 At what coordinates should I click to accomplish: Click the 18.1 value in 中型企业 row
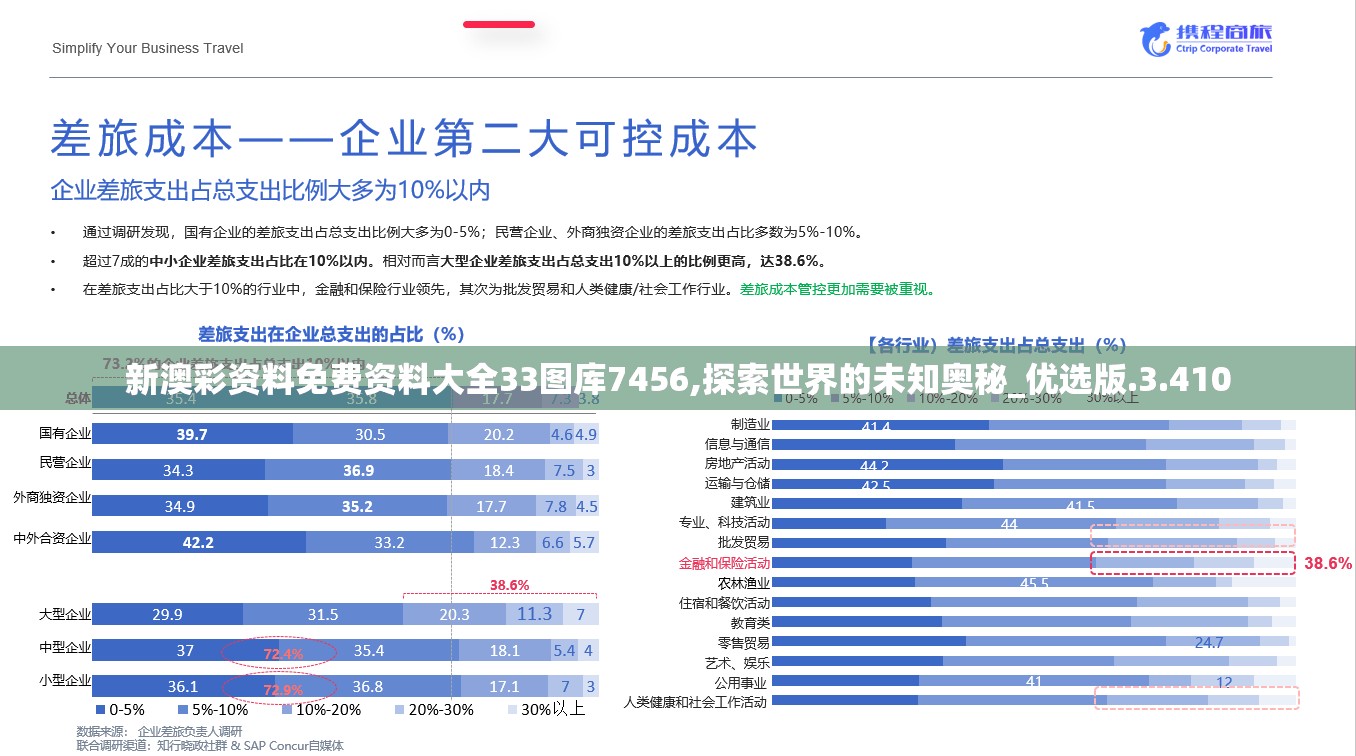tap(504, 650)
